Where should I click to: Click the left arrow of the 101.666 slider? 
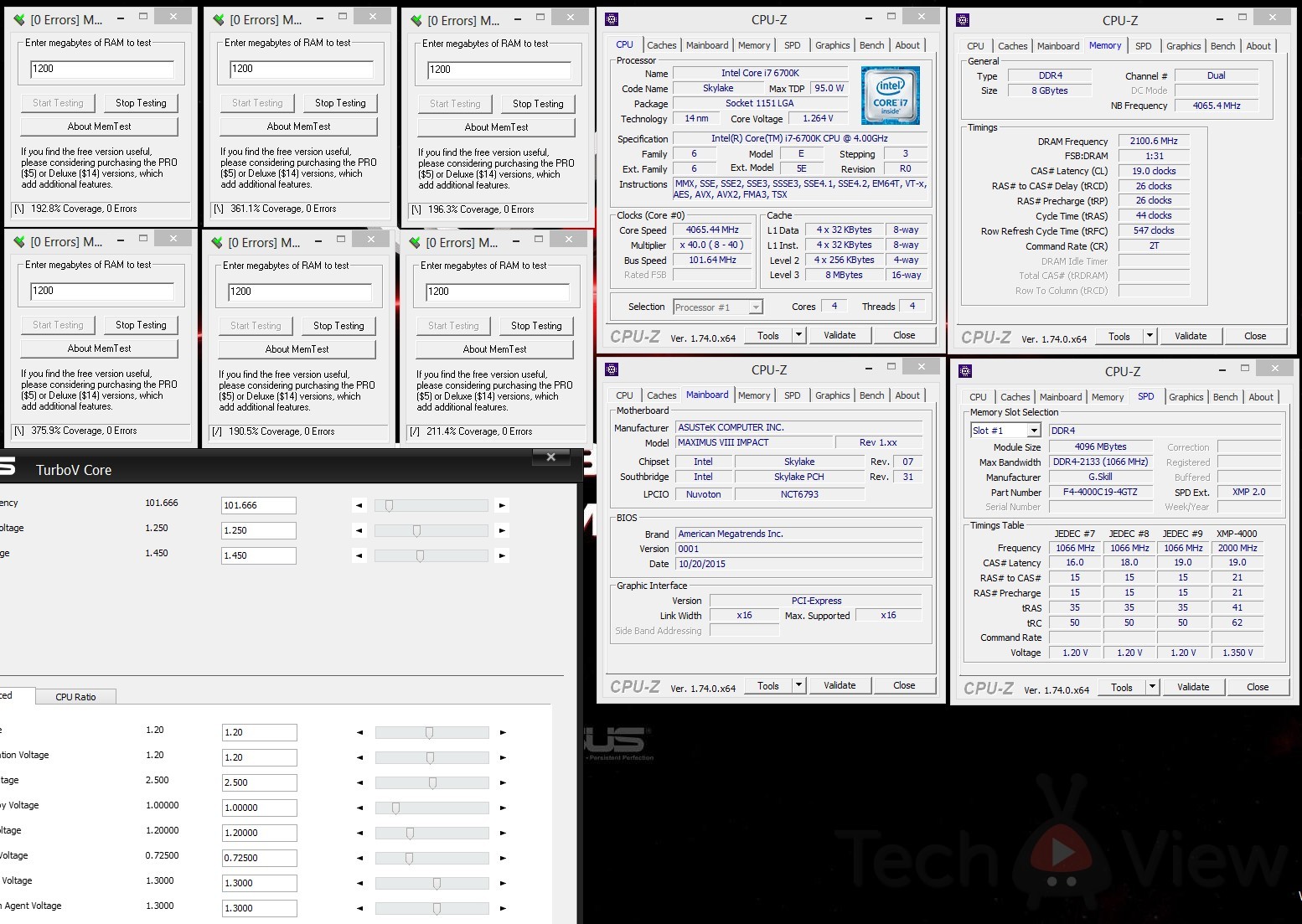pos(359,505)
